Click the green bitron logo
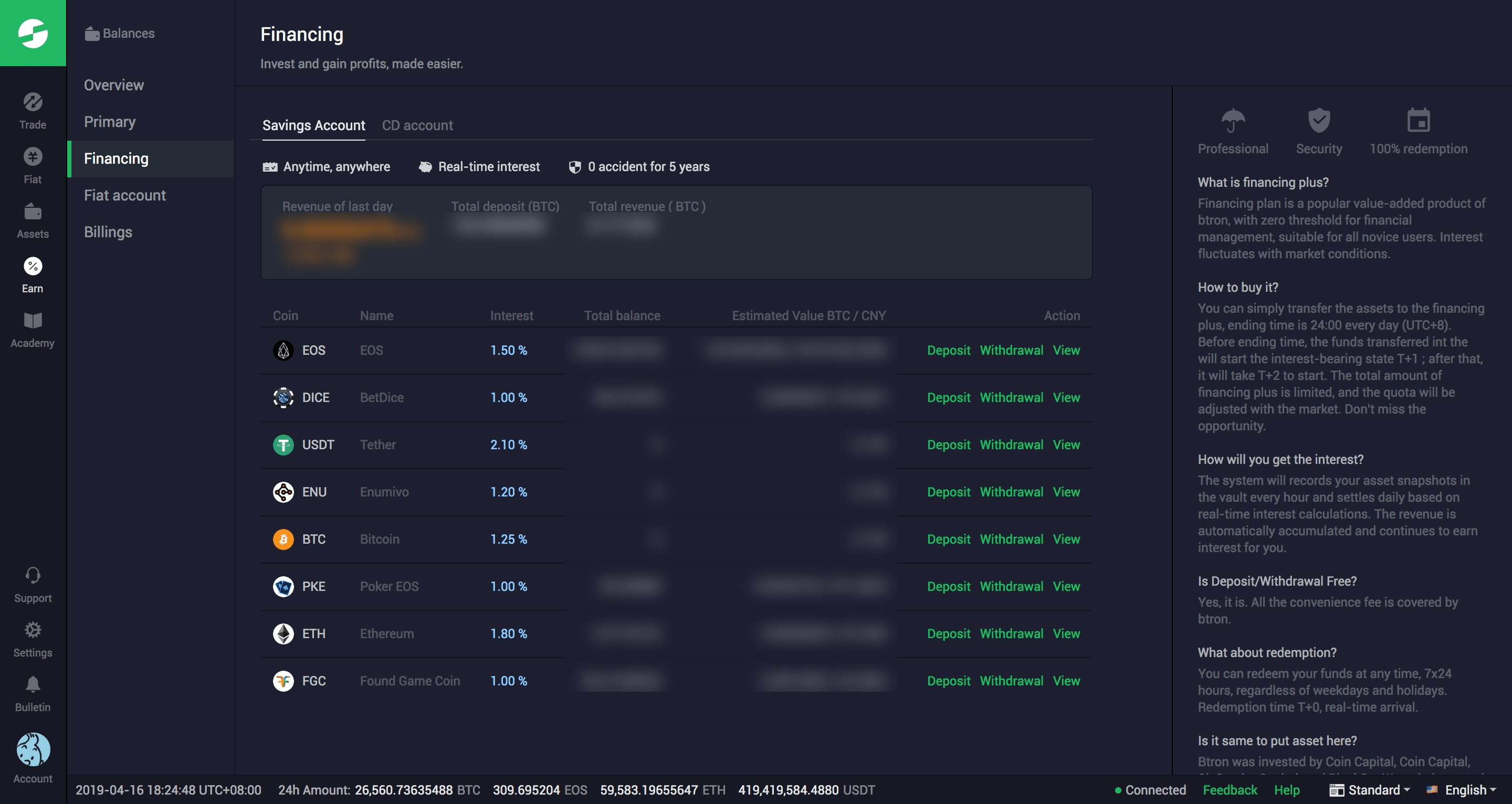The image size is (1512, 804). click(33, 33)
